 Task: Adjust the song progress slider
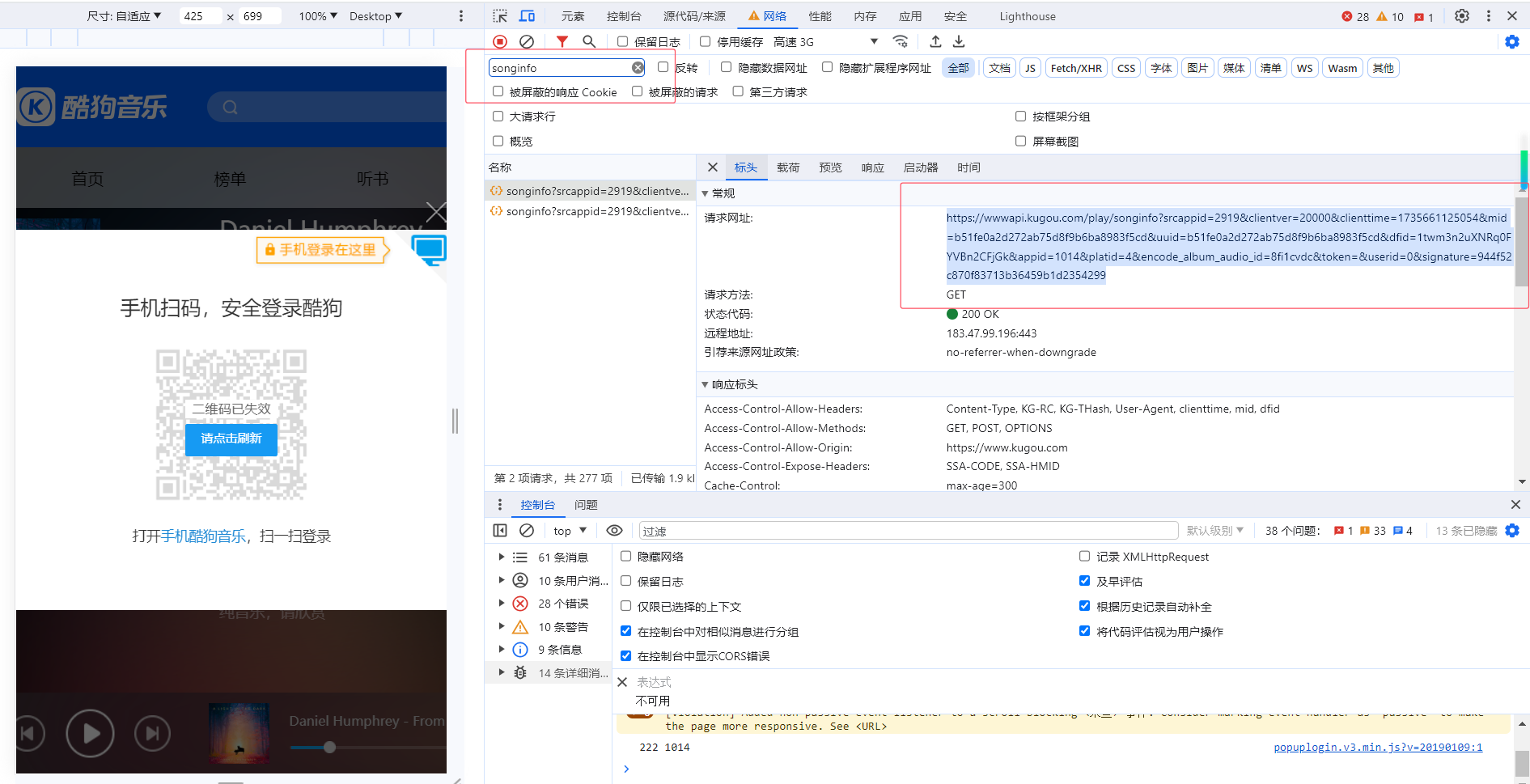pos(329,747)
